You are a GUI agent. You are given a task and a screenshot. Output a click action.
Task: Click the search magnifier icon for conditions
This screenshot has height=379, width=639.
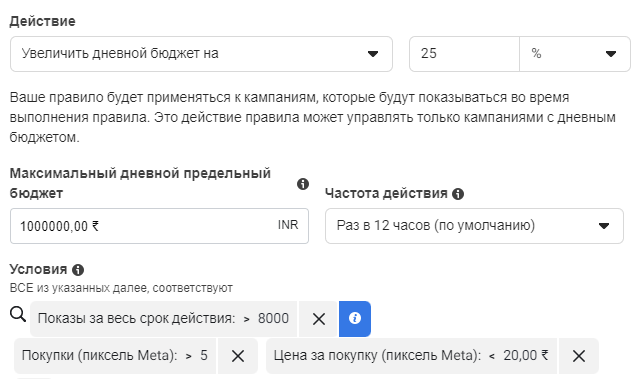(x=18, y=314)
